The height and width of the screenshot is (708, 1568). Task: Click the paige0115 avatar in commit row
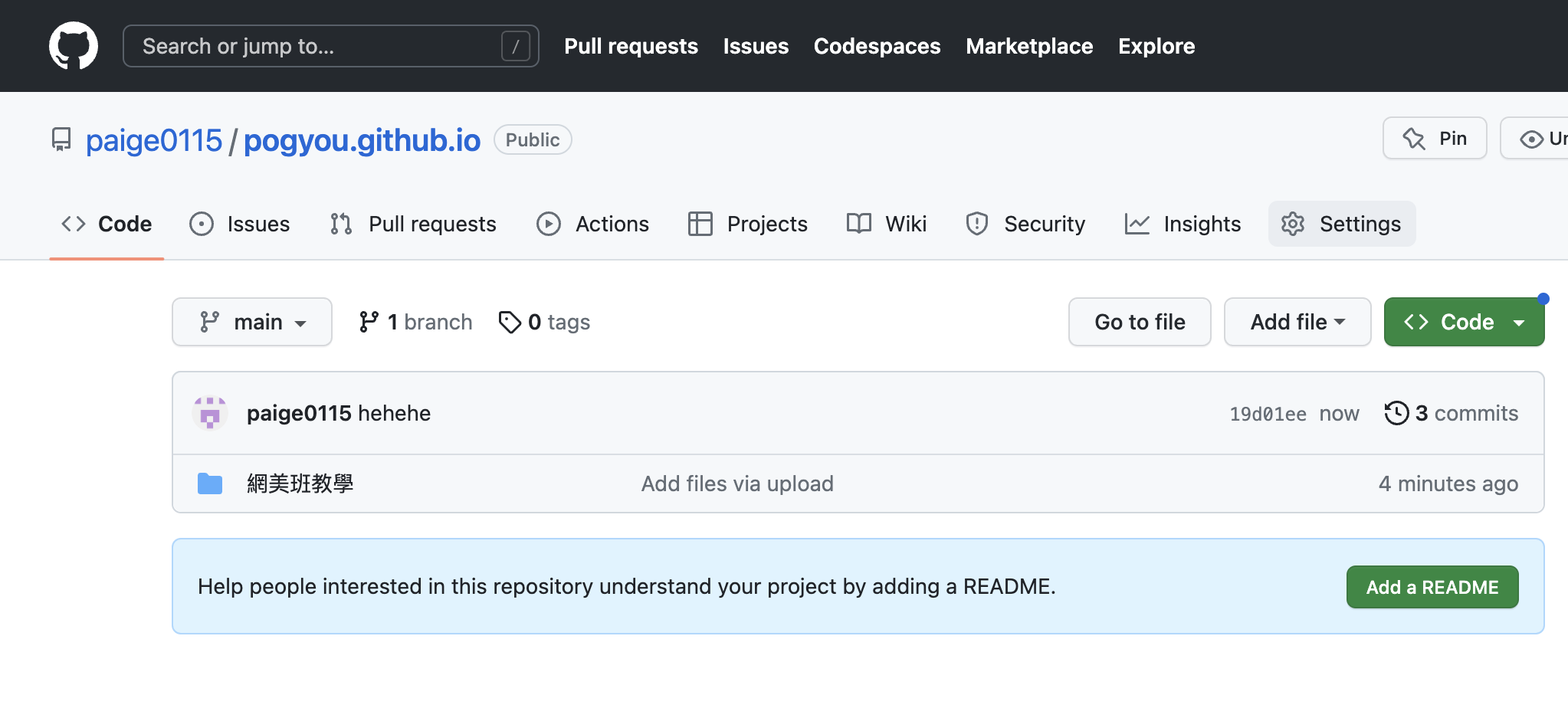tap(210, 413)
